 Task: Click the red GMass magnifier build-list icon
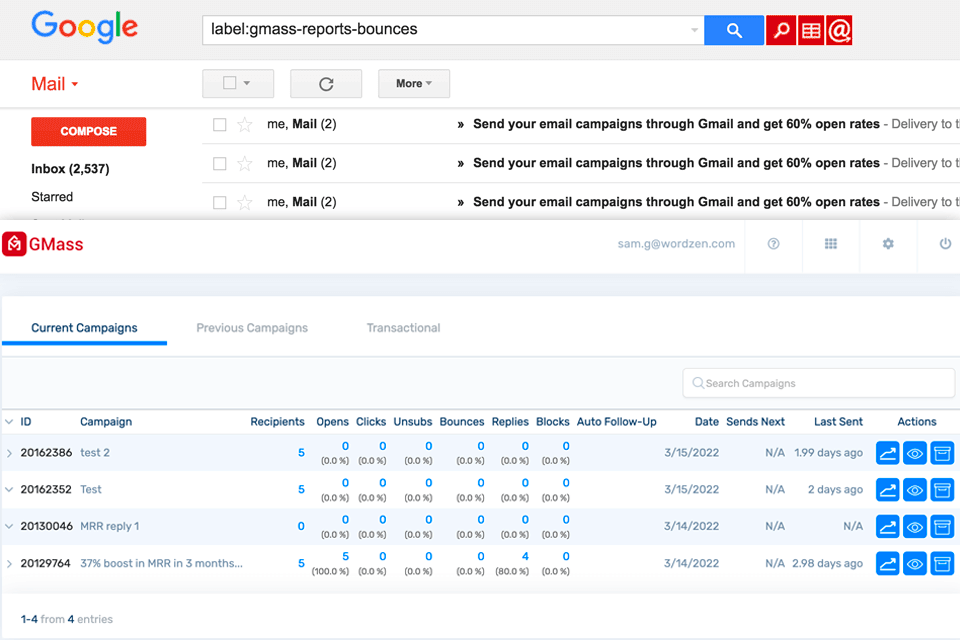(781, 30)
